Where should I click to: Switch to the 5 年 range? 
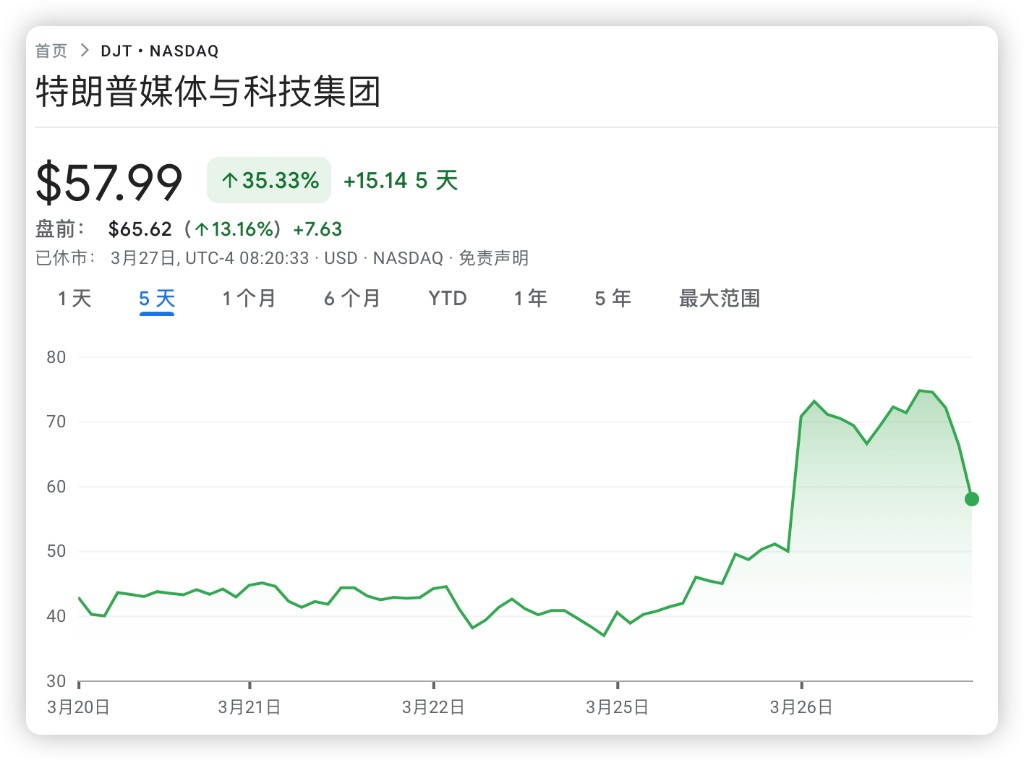(x=613, y=298)
